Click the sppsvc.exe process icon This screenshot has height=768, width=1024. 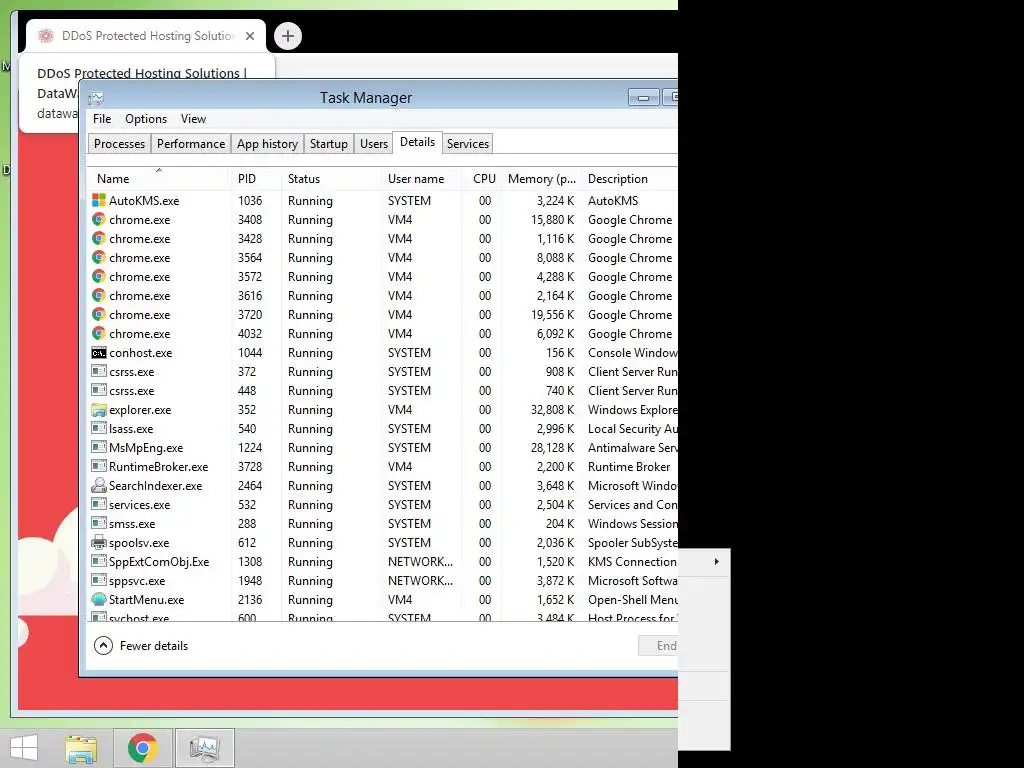coord(99,580)
